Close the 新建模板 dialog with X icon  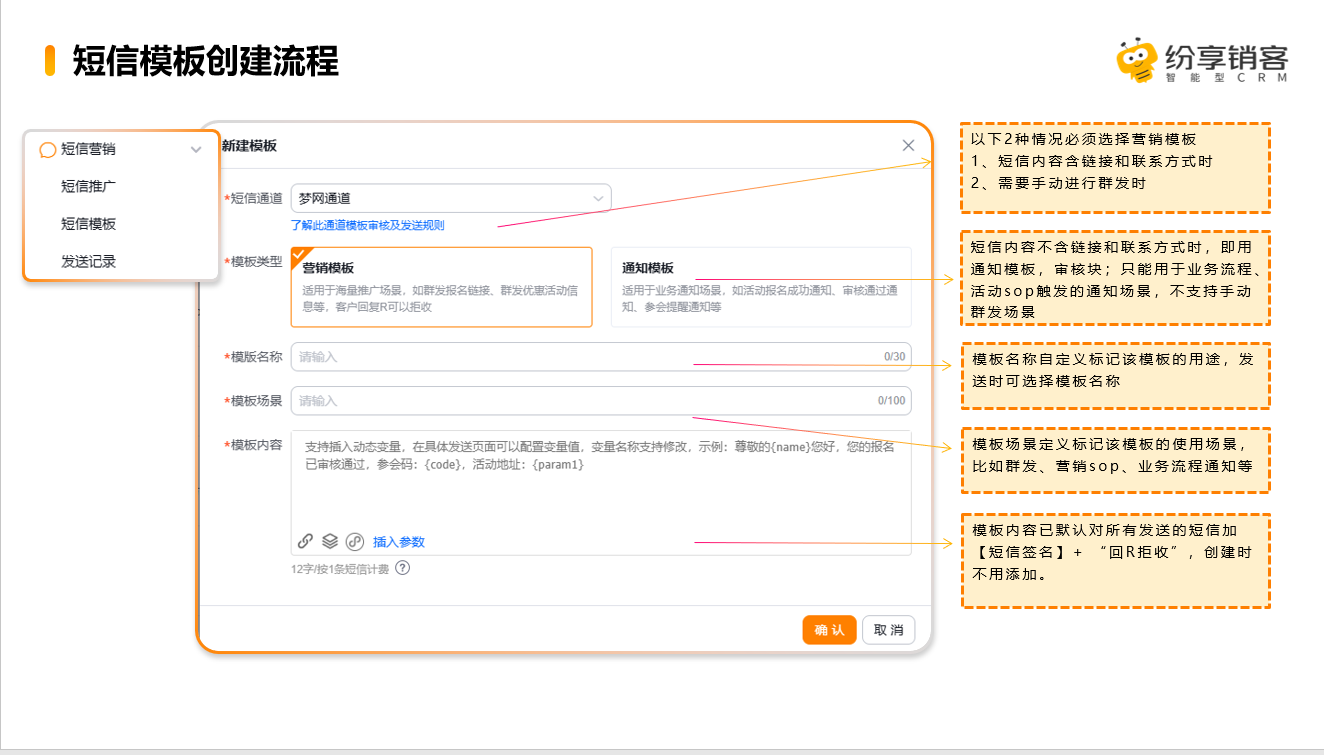pyautogui.click(x=908, y=145)
